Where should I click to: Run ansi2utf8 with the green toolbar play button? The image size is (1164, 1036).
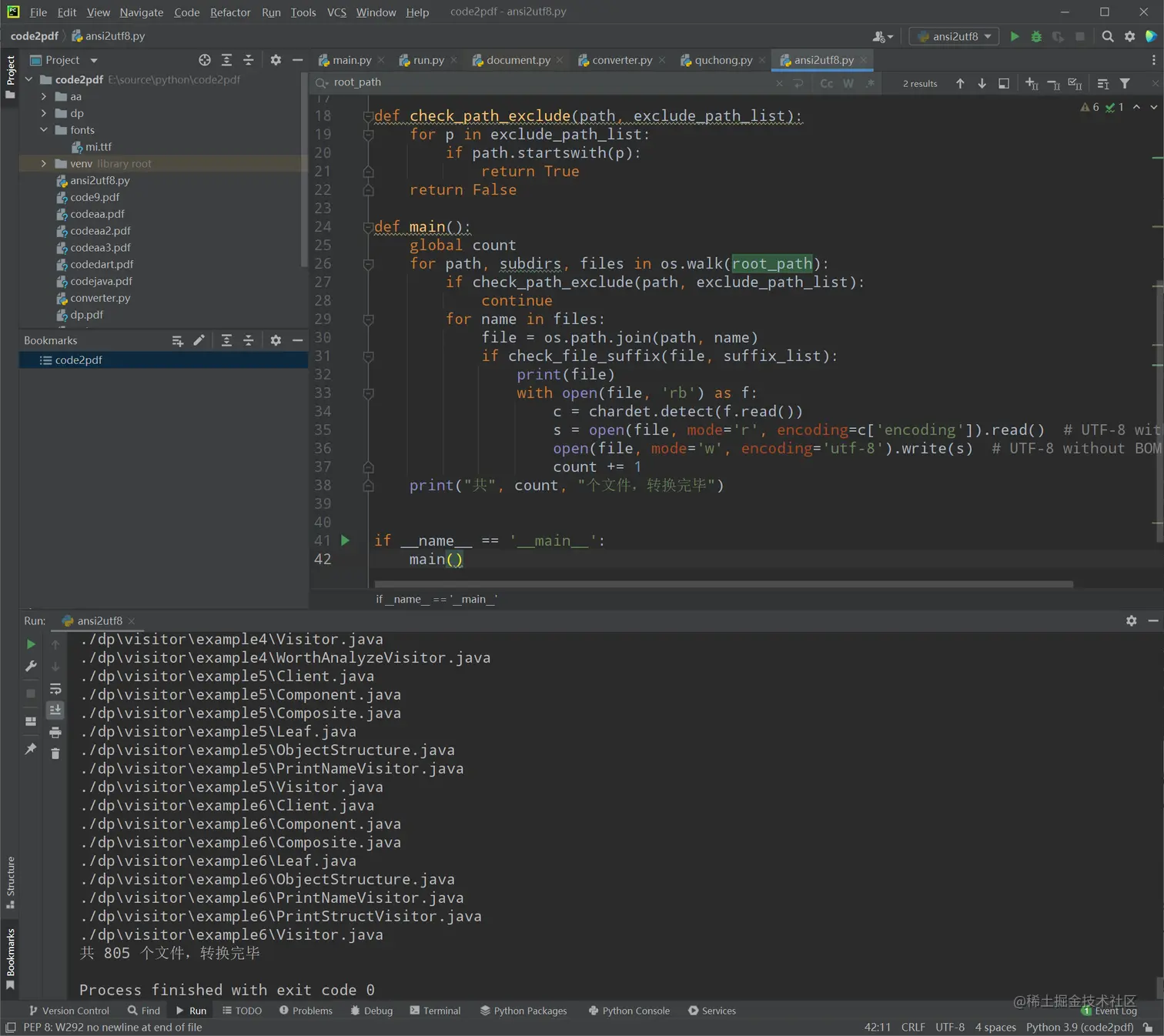(x=1015, y=36)
